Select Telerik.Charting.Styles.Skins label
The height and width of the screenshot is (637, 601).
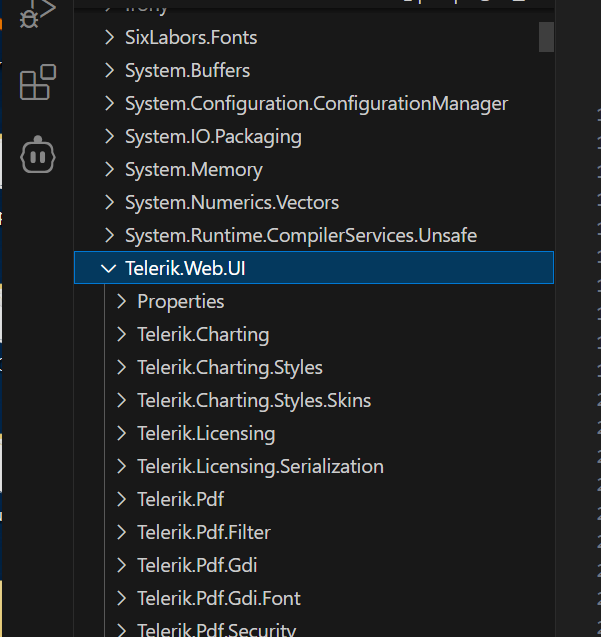tap(254, 401)
